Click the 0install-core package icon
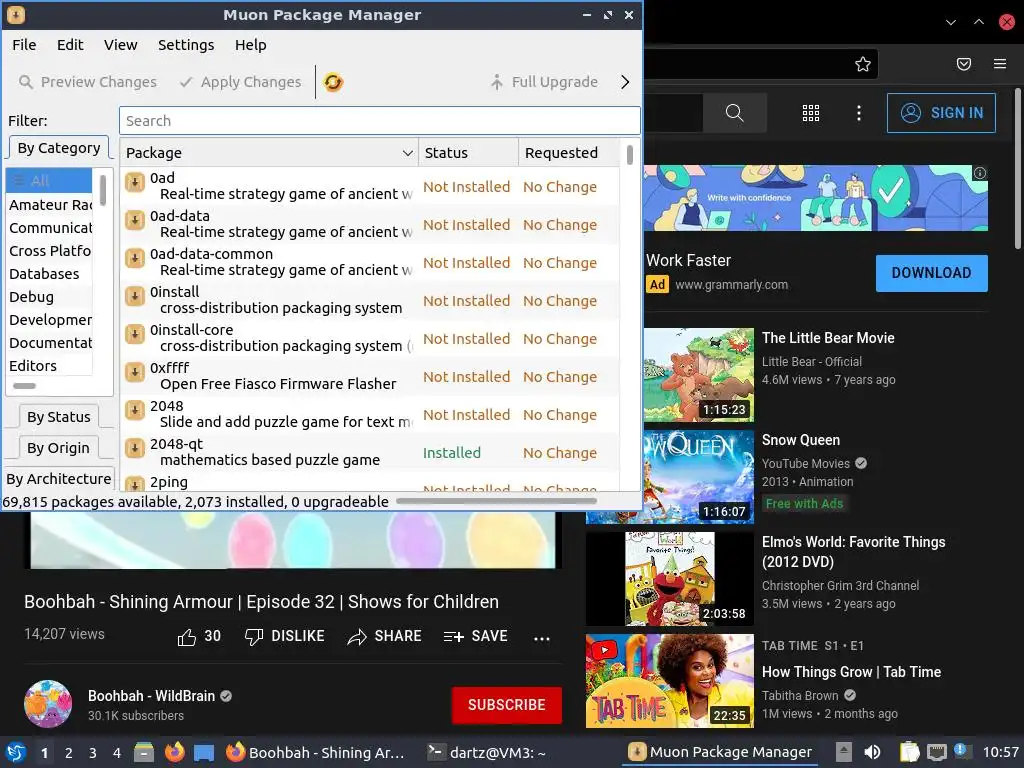This screenshot has height=768, width=1024. [135, 334]
